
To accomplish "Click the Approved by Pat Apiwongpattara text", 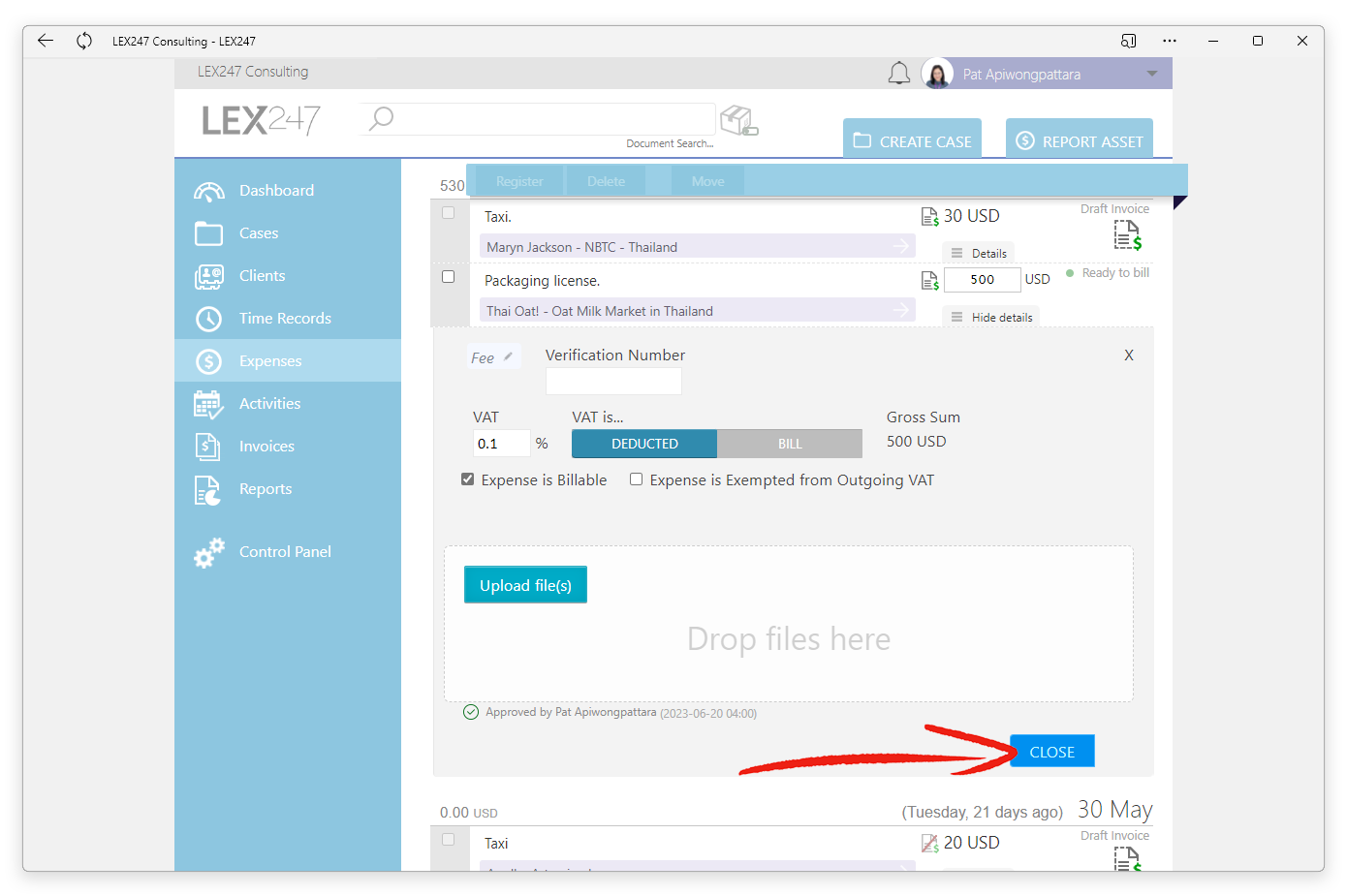I will pyautogui.click(x=571, y=712).
